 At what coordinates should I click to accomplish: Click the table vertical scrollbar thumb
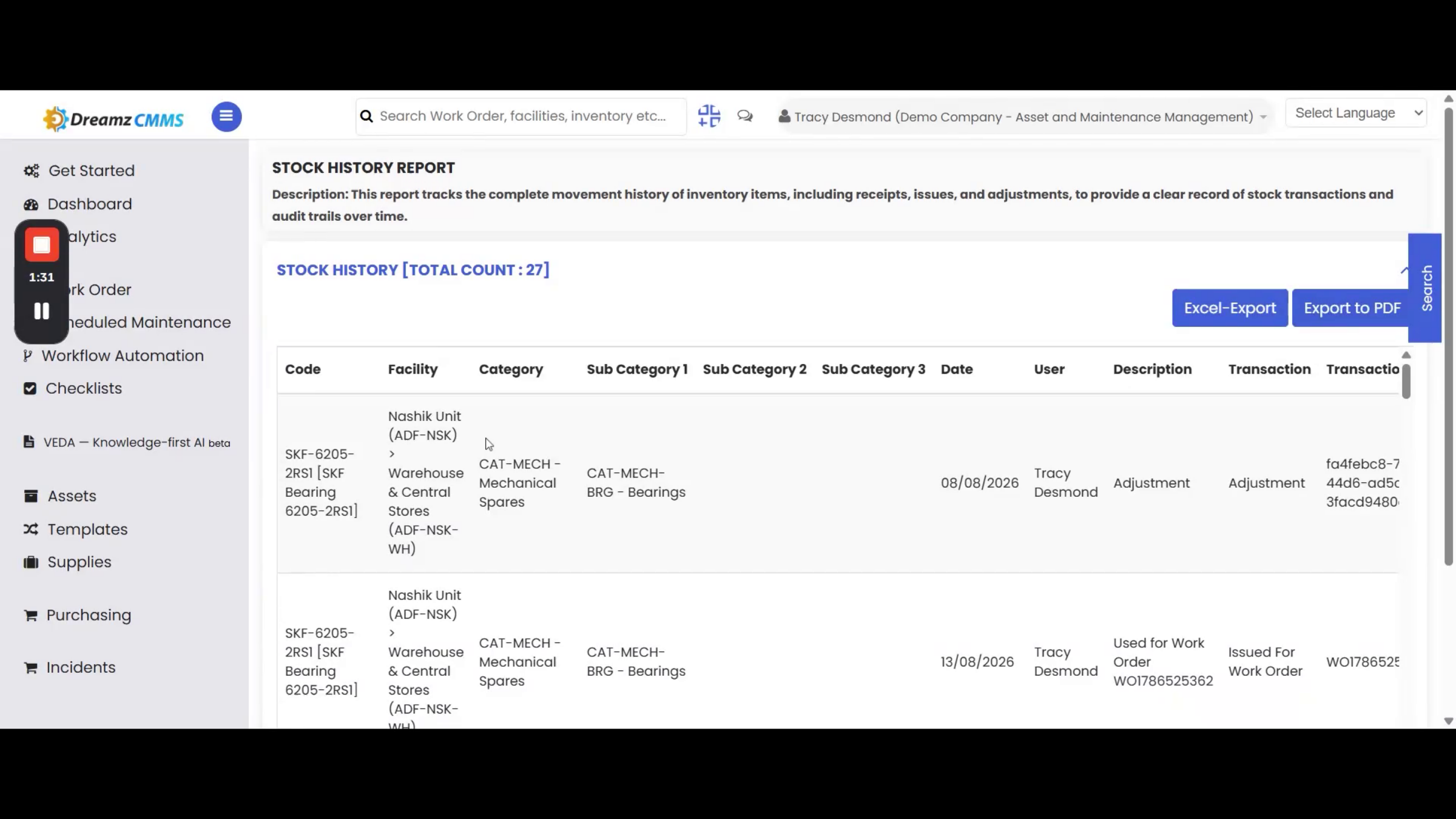(1406, 381)
